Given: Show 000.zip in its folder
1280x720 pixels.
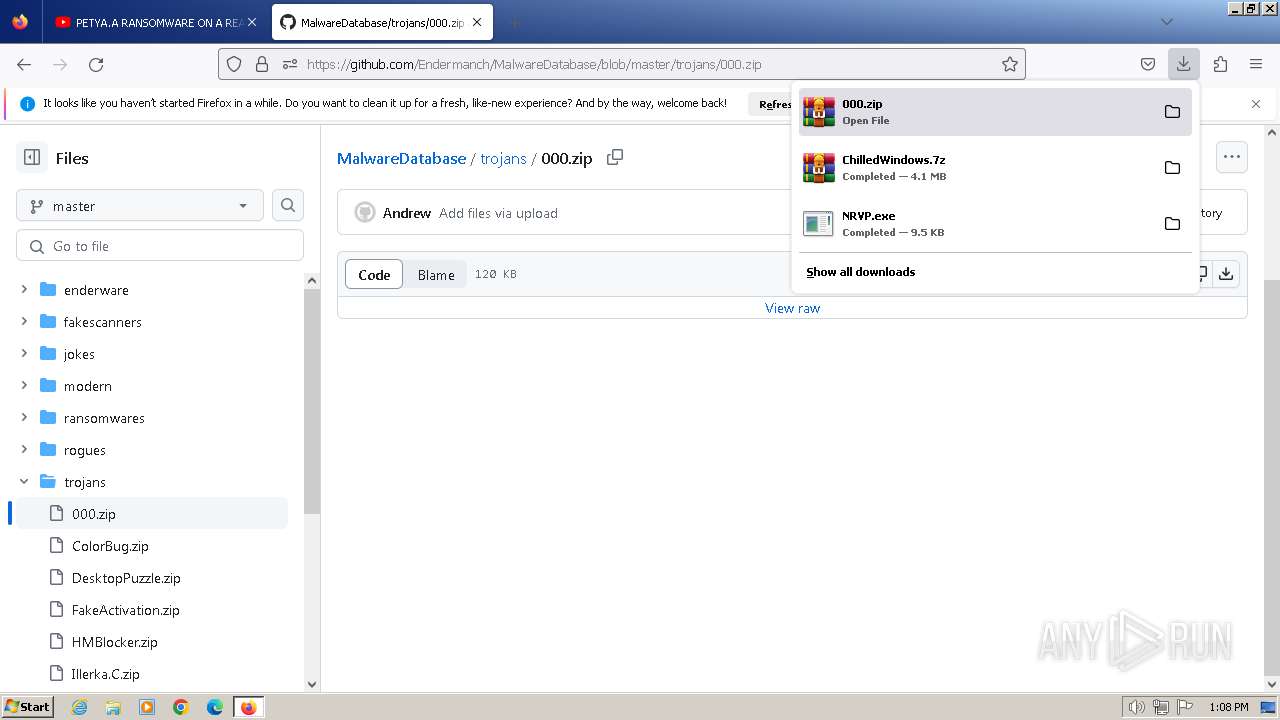Looking at the screenshot, I should [1172, 111].
